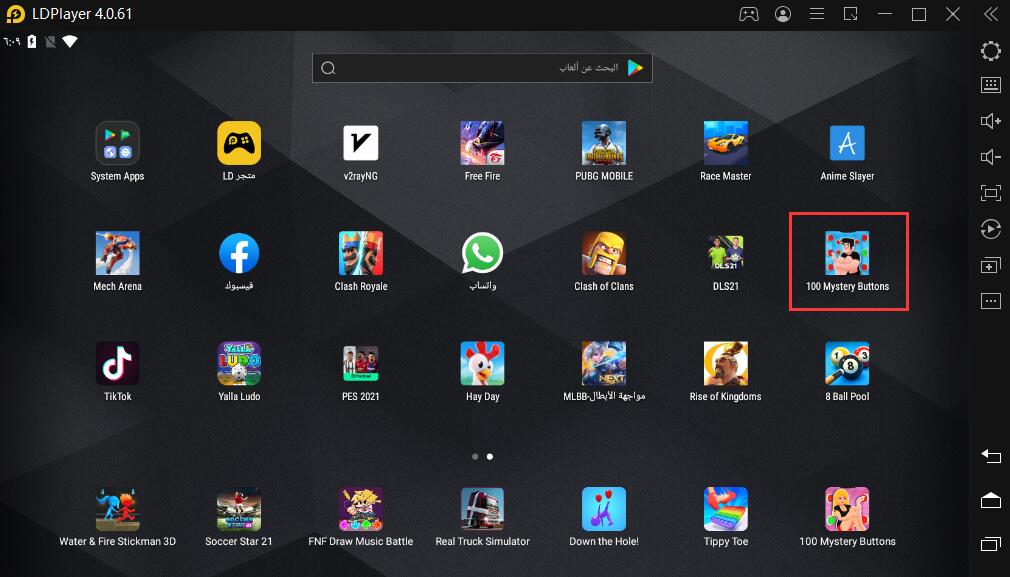This screenshot has width=1010, height=577.
Task: Click the magnifier search icon
Action: click(328, 68)
